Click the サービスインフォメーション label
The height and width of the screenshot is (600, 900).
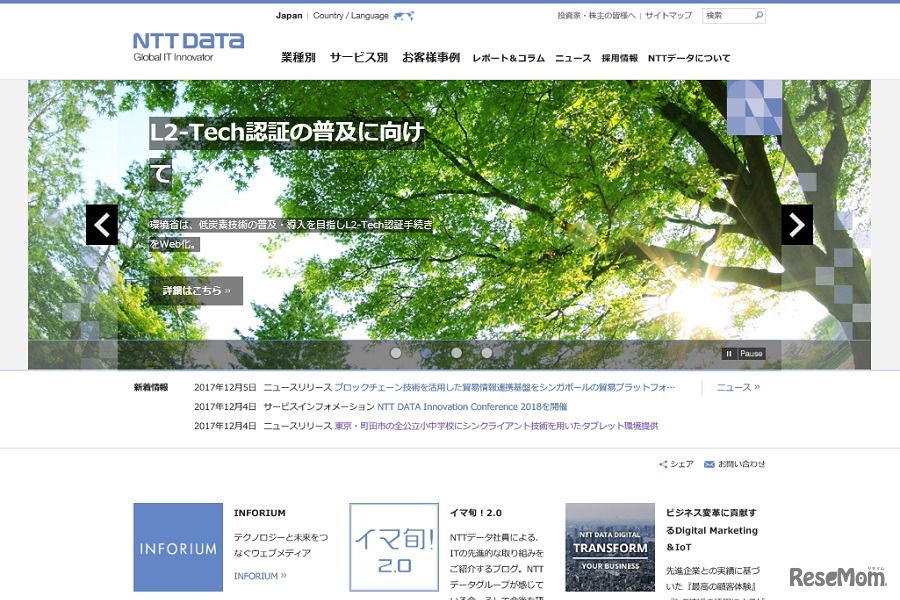(x=319, y=407)
